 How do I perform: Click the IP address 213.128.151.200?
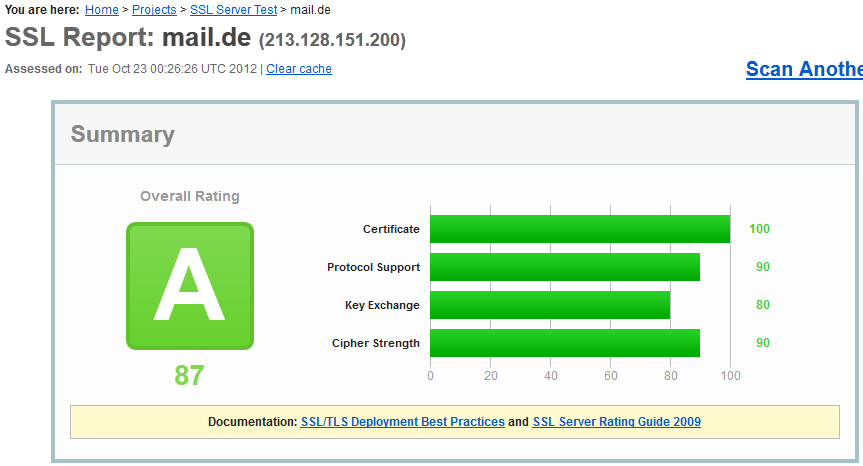tap(332, 40)
